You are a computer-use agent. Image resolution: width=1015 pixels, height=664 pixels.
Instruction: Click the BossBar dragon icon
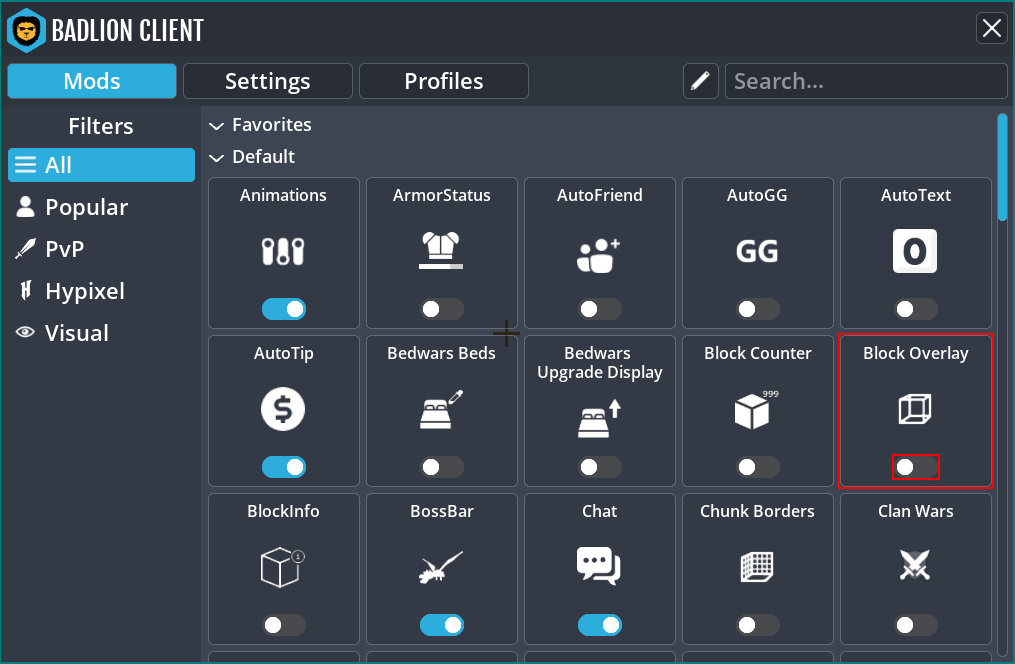[x=441, y=567]
